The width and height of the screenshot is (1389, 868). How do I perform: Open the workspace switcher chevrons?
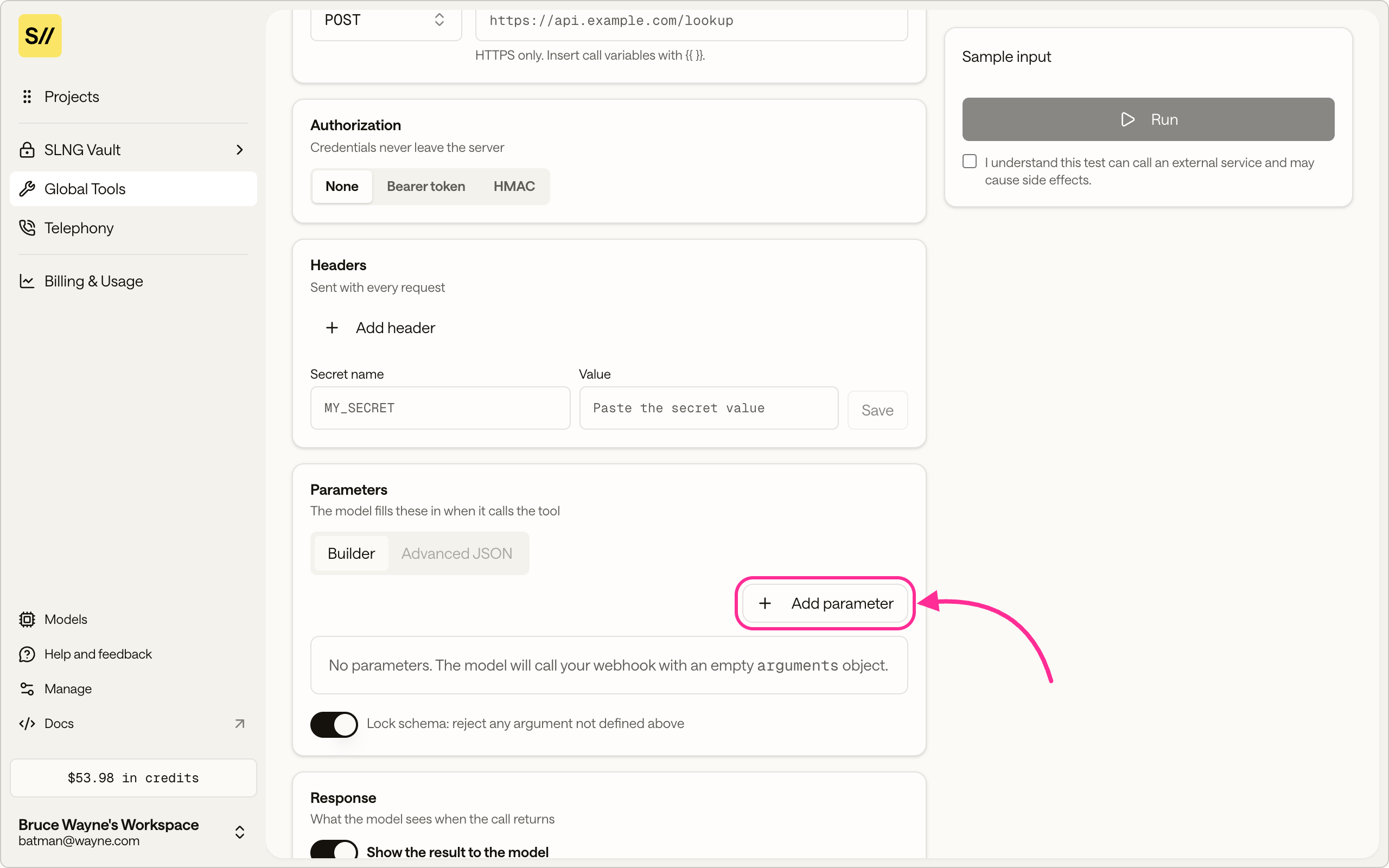click(240, 832)
